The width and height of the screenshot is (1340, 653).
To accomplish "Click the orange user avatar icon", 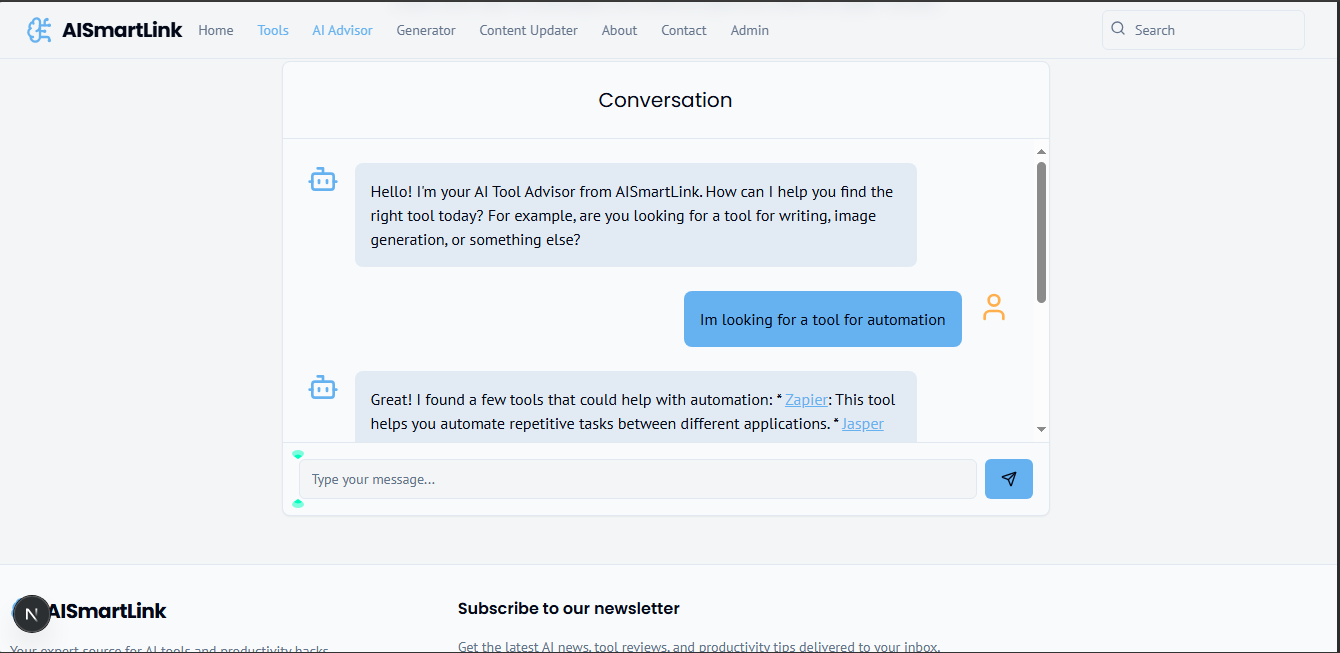I will [993, 307].
